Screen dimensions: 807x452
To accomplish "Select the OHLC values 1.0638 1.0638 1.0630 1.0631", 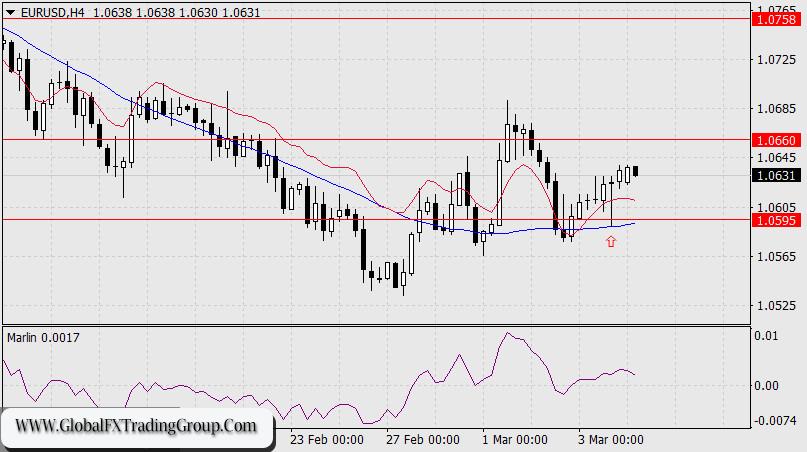I will (x=177, y=12).
